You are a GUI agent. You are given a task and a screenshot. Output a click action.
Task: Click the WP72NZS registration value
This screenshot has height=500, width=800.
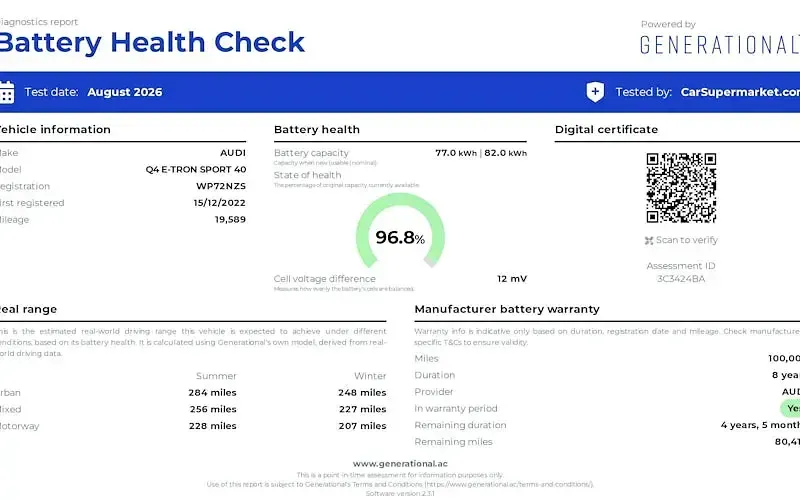(221, 186)
